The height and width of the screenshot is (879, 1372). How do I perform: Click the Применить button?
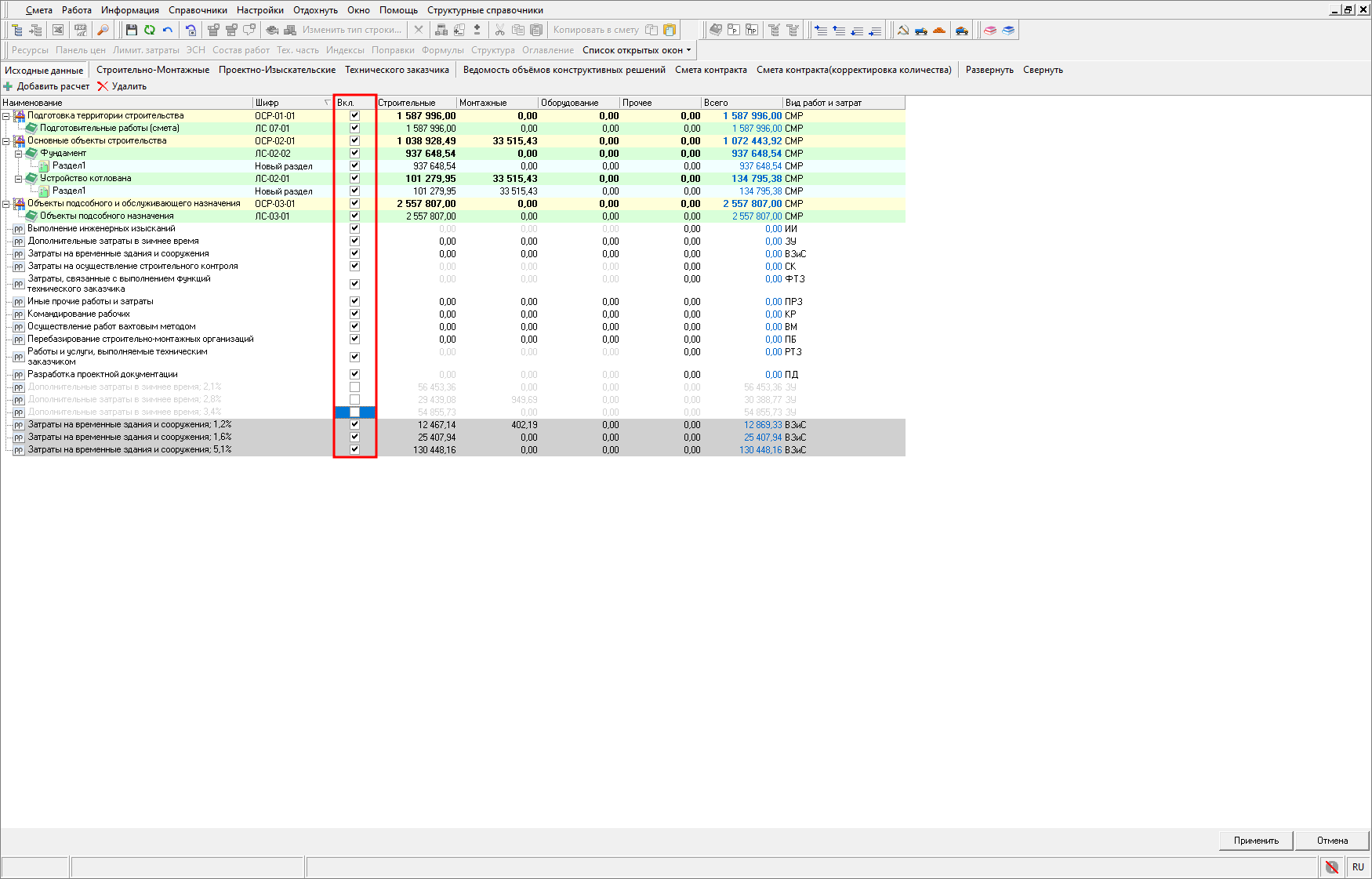pos(1256,840)
